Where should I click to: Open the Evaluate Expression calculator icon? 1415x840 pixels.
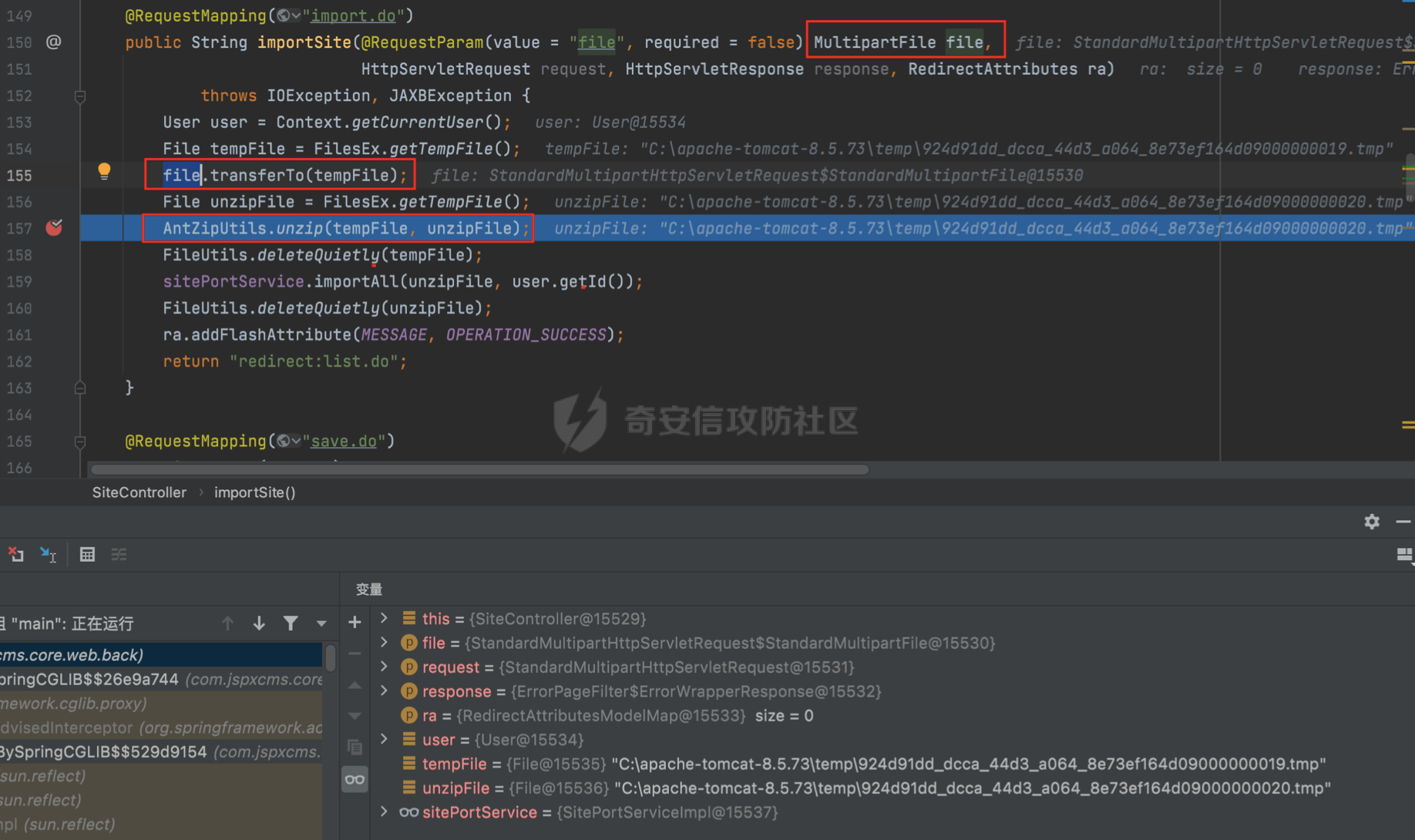point(87,554)
